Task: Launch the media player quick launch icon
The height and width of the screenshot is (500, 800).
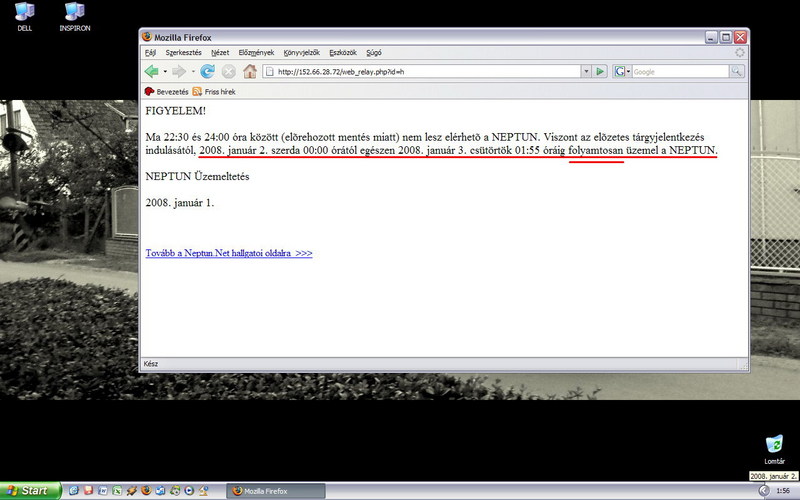Action: pyautogui.click(x=189, y=490)
